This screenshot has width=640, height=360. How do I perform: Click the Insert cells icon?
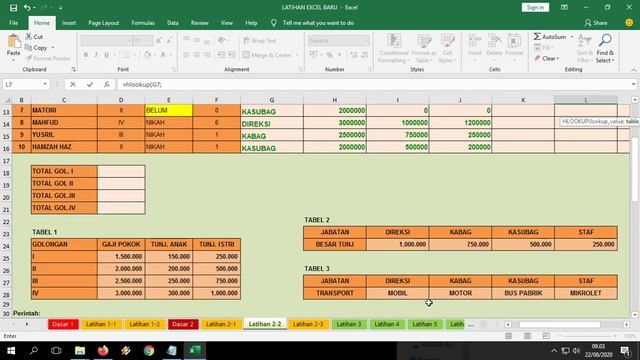coord(474,41)
